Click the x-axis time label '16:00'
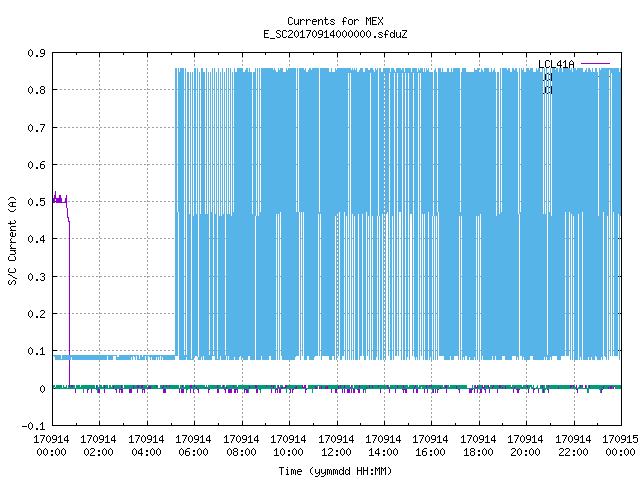 [430, 452]
